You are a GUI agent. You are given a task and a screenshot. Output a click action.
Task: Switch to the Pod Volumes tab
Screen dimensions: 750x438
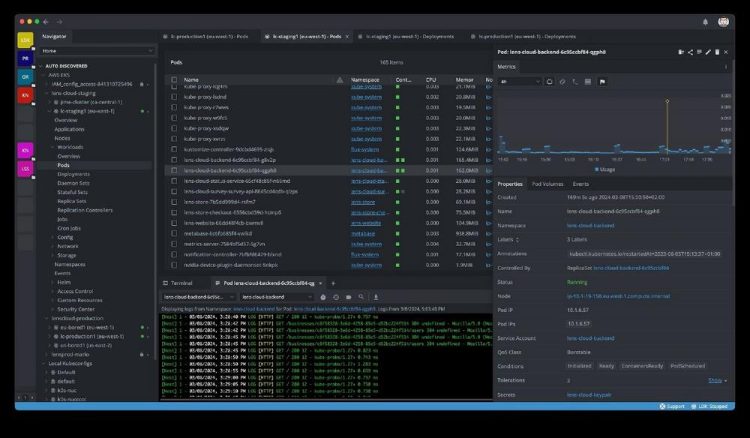click(x=548, y=184)
